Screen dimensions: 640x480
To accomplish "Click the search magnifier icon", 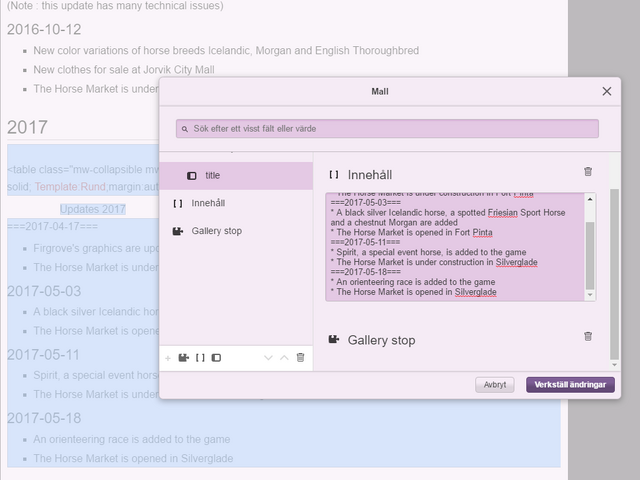I will [x=185, y=129].
